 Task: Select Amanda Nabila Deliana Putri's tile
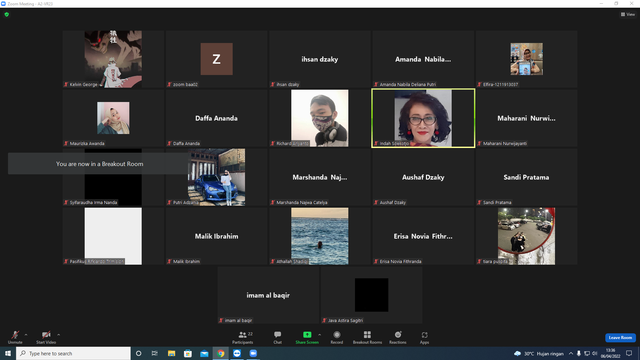click(423, 59)
